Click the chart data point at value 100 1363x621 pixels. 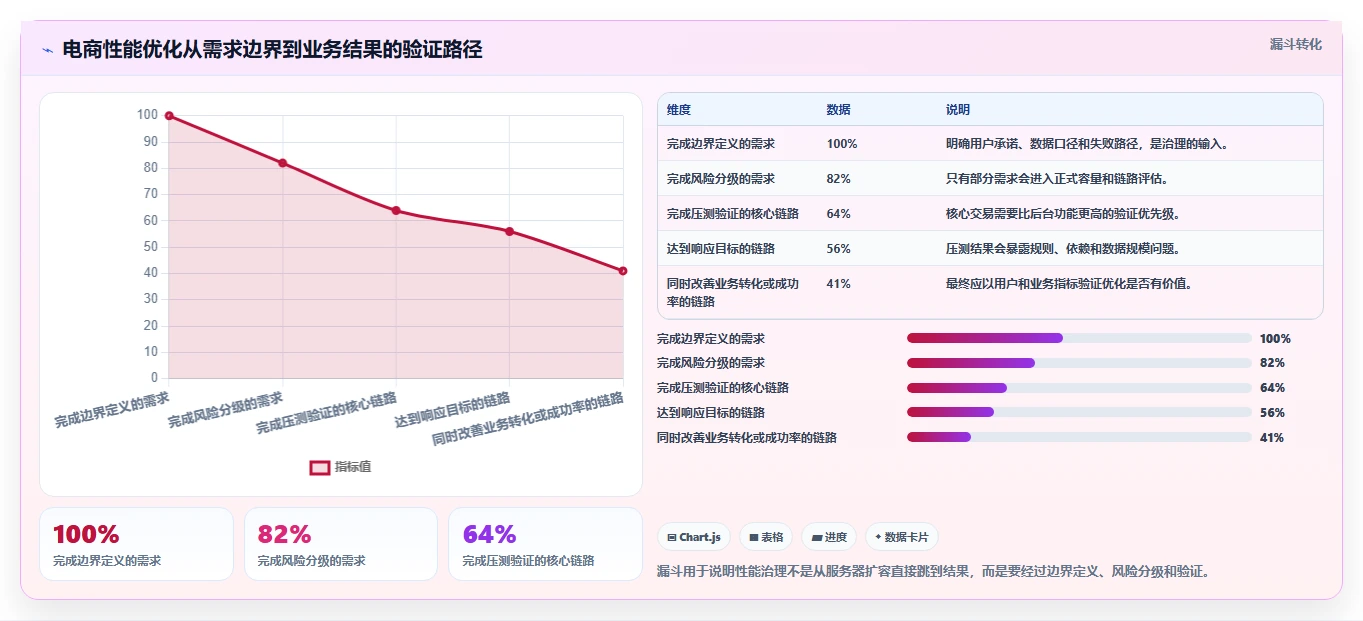[x=169, y=116]
